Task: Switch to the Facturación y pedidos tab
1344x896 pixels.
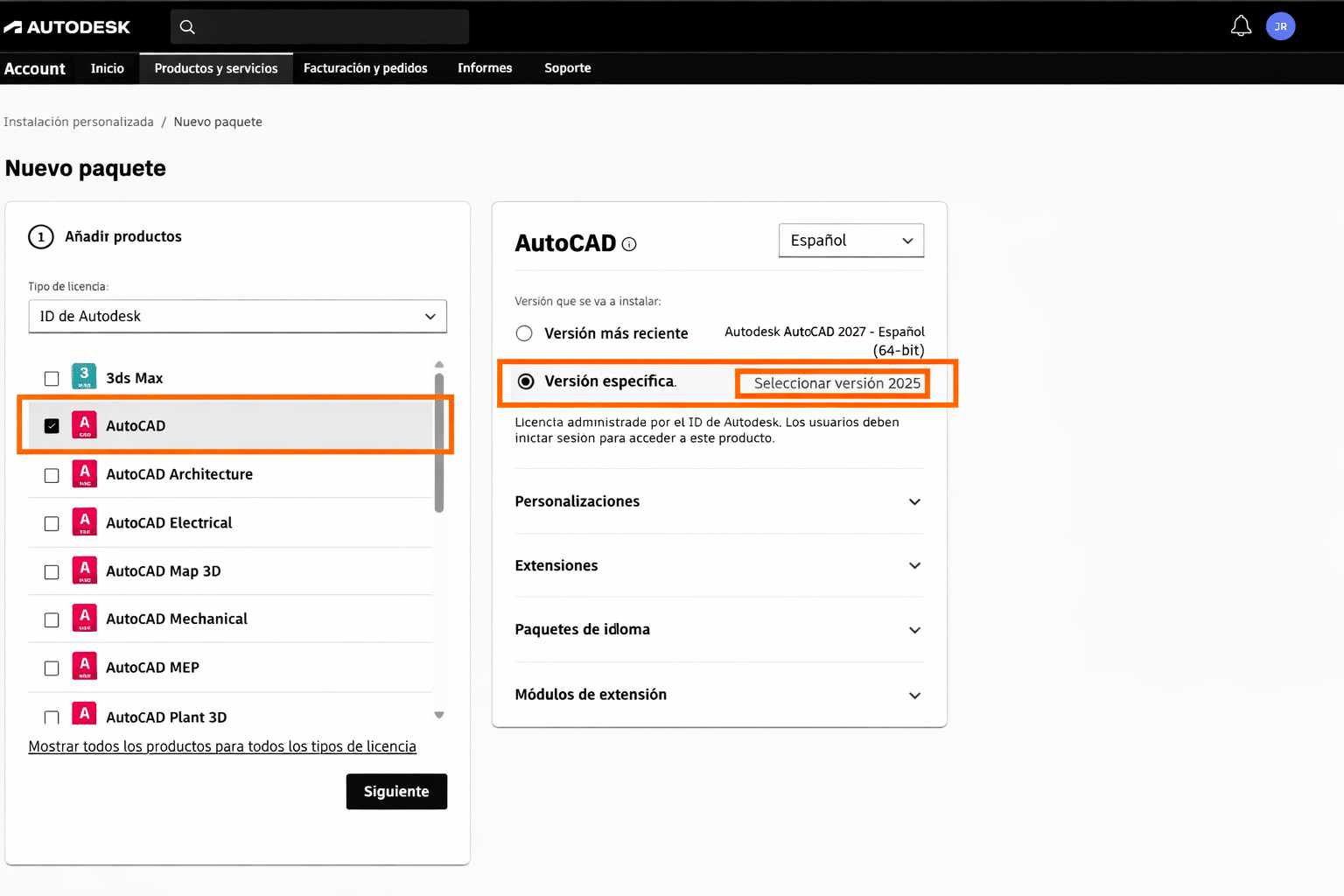Action: 365,67
